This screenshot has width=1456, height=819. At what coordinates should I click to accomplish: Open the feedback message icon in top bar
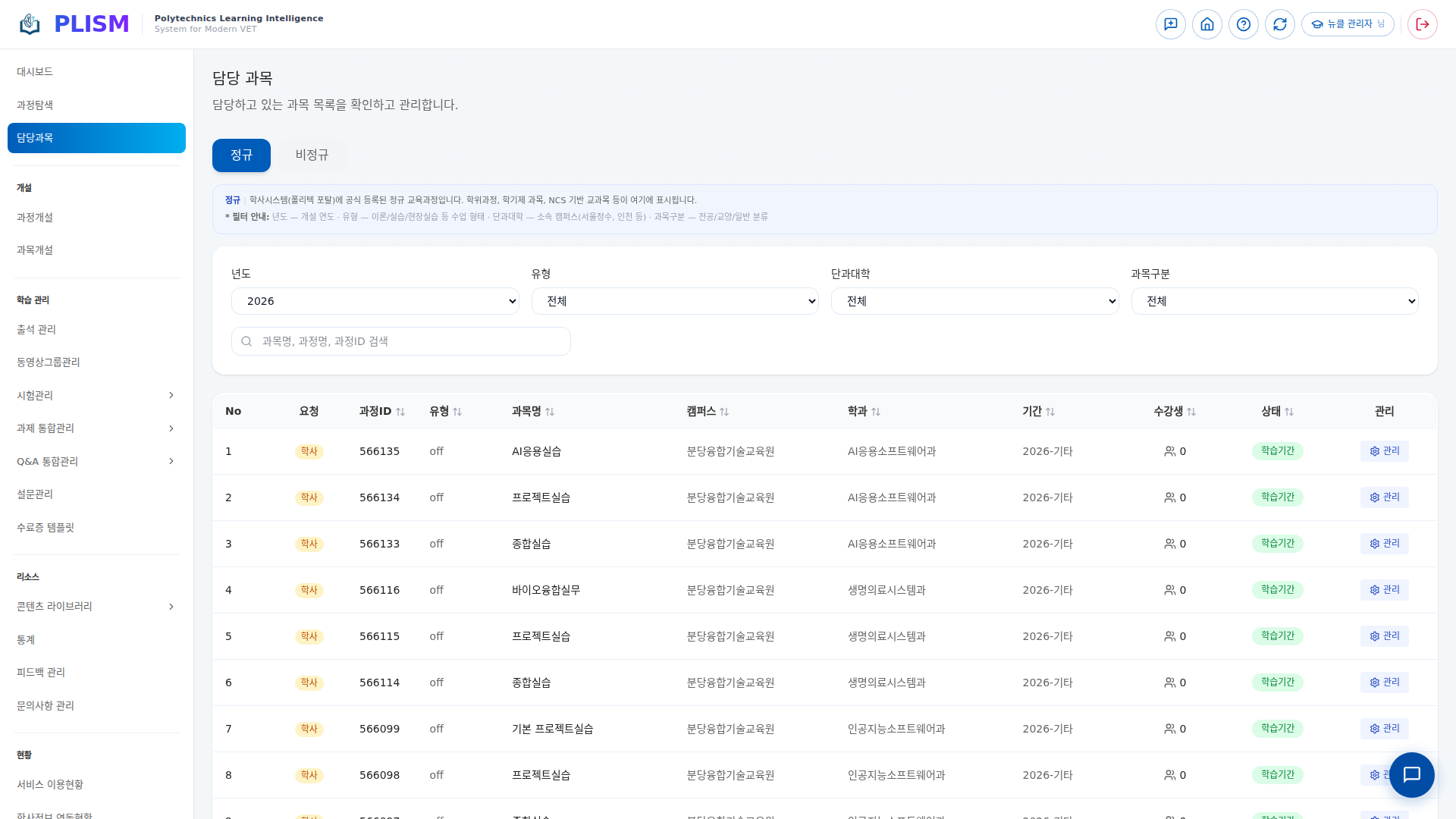click(x=1170, y=24)
